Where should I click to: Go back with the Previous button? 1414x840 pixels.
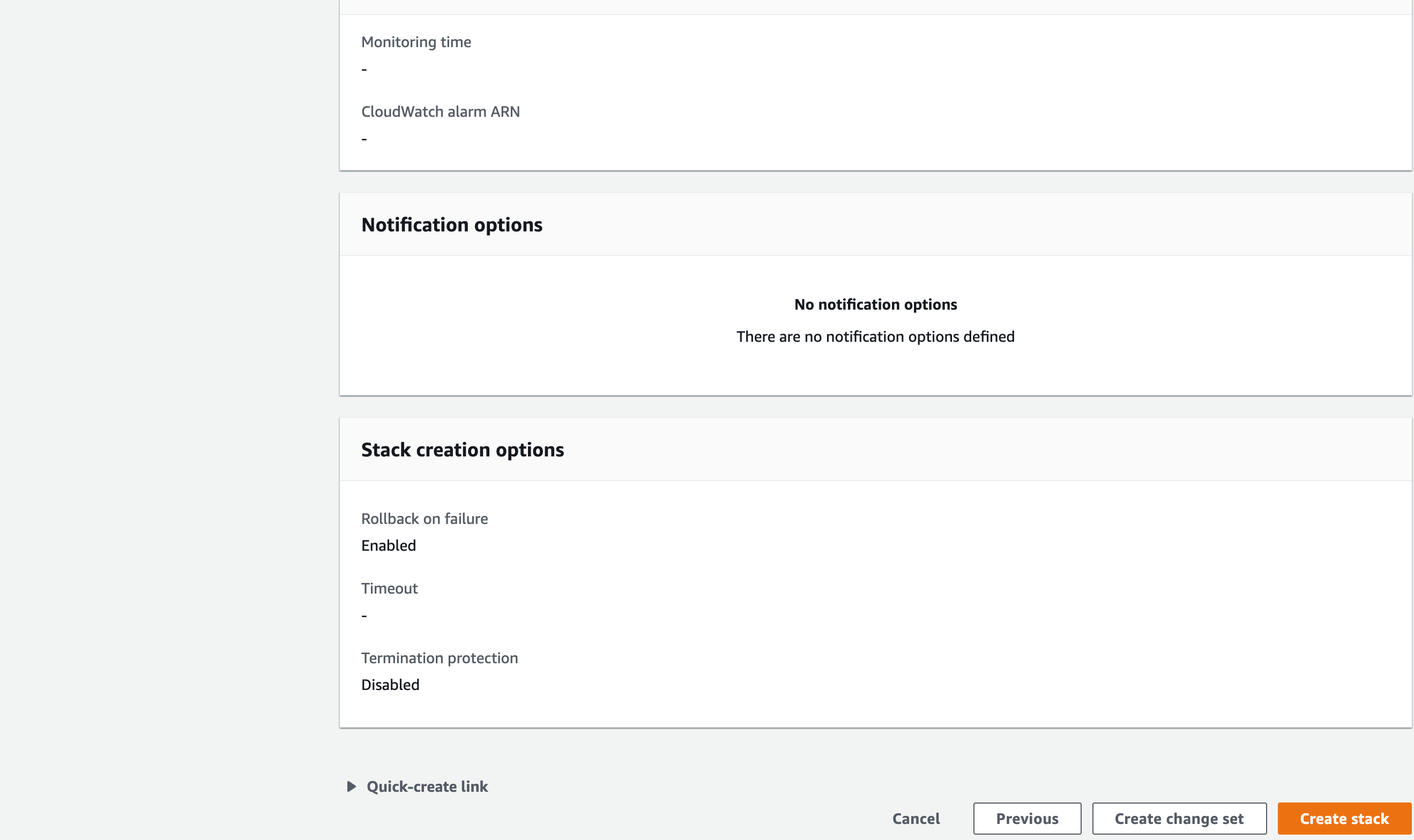coord(1027,819)
